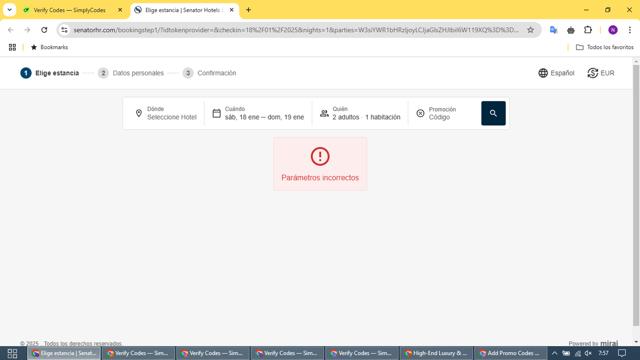This screenshot has width=640, height=360.
Task: Select the High-End Luxury taskbar window
Action: [x=436, y=353]
